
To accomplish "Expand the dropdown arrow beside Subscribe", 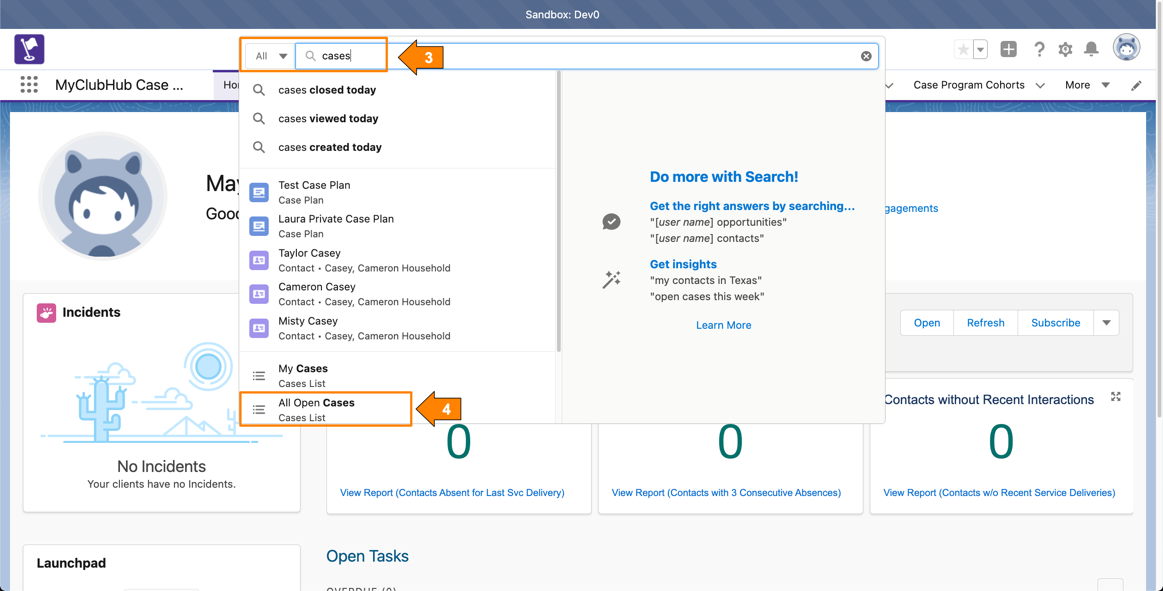I will [1106, 323].
